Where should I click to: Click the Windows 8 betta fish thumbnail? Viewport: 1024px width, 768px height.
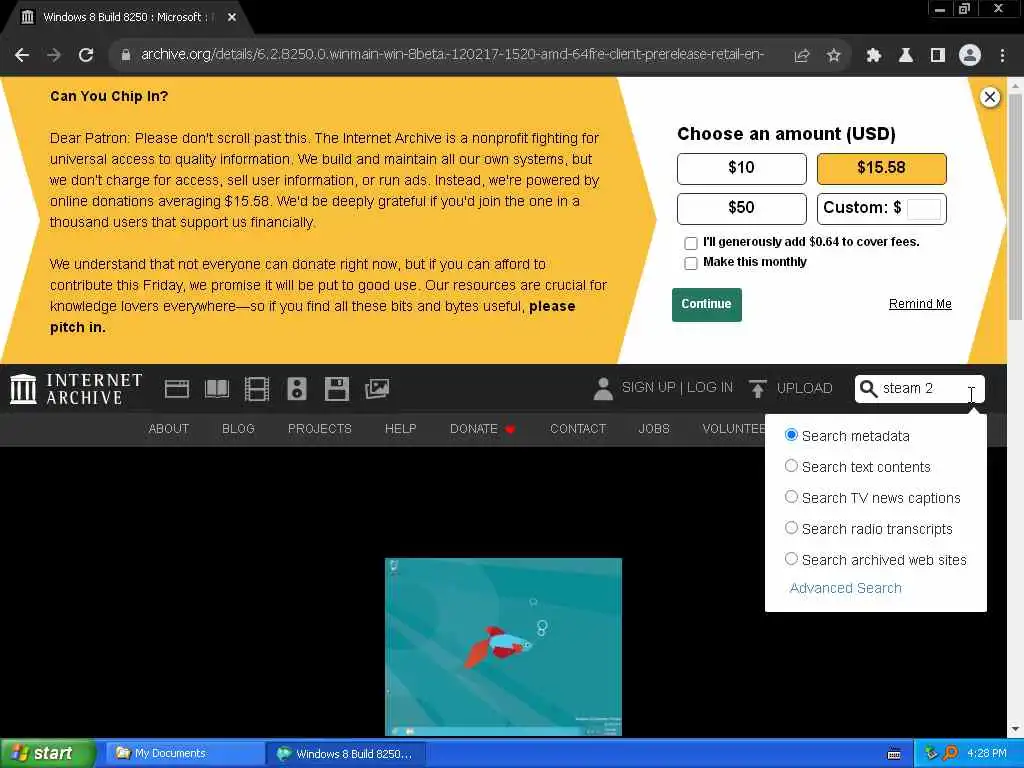pos(503,647)
